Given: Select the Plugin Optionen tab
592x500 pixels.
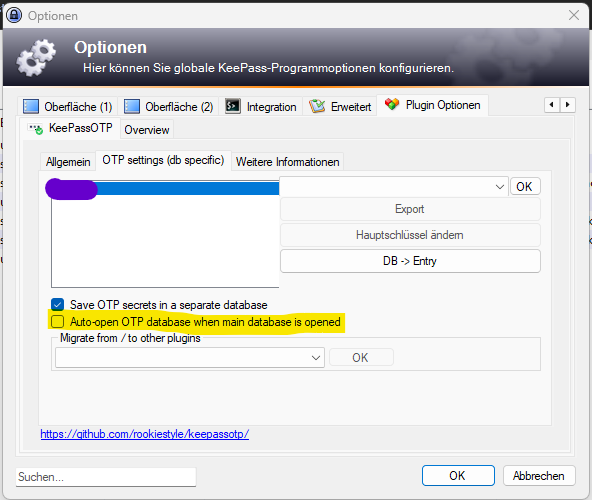Looking at the screenshot, I should [433, 105].
